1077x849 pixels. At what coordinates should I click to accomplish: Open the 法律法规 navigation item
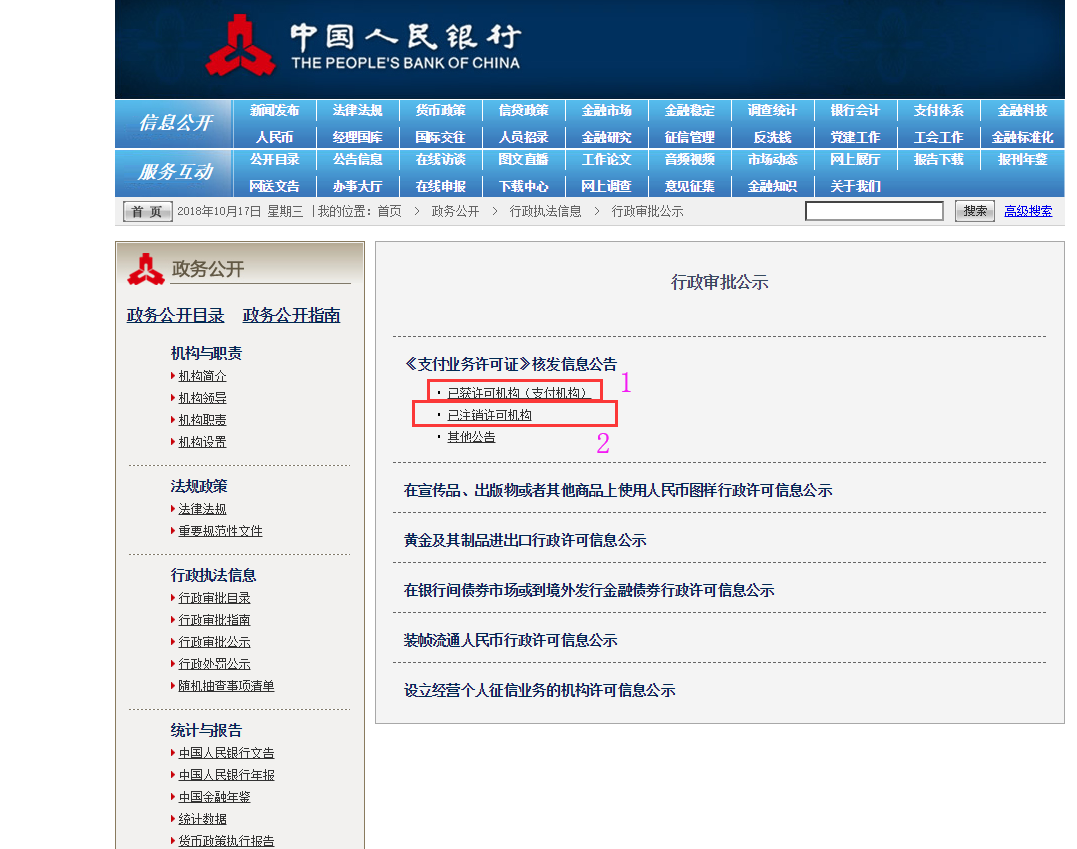pos(357,111)
